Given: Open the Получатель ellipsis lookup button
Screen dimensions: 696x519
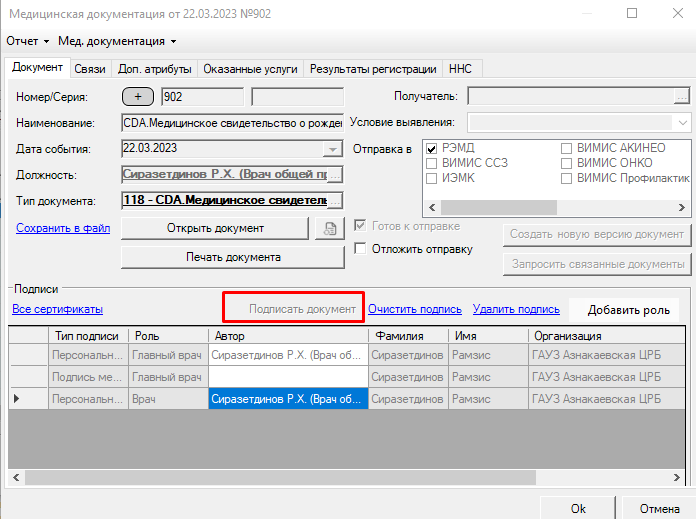Looking at the screenshot, I should click(x=681, y=97).
